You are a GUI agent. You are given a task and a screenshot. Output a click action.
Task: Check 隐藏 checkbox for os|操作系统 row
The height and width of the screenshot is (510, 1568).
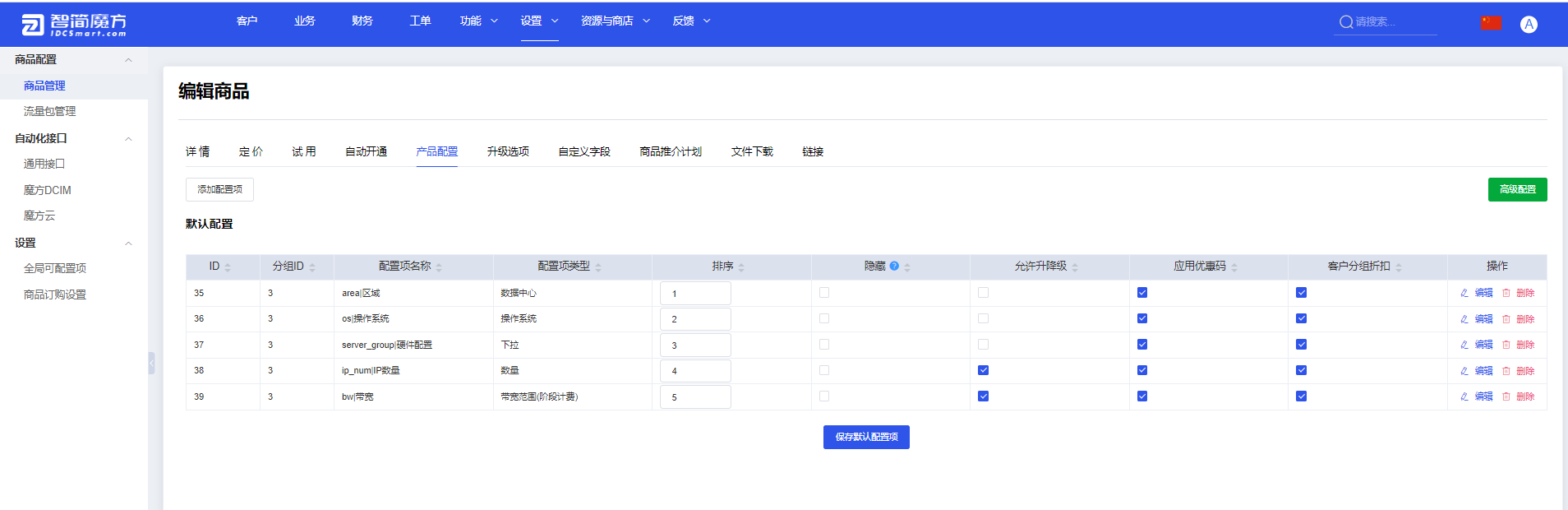pos(824,318)
